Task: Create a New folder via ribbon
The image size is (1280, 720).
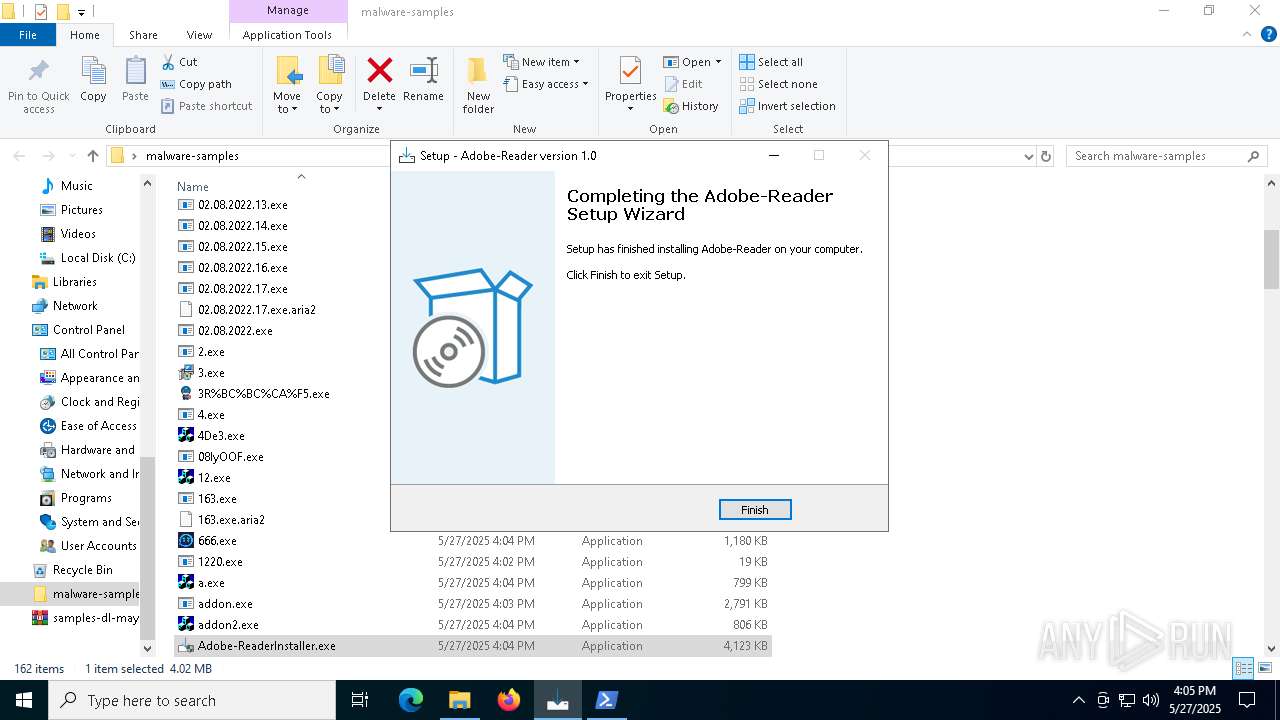Action: click(478, 85)
